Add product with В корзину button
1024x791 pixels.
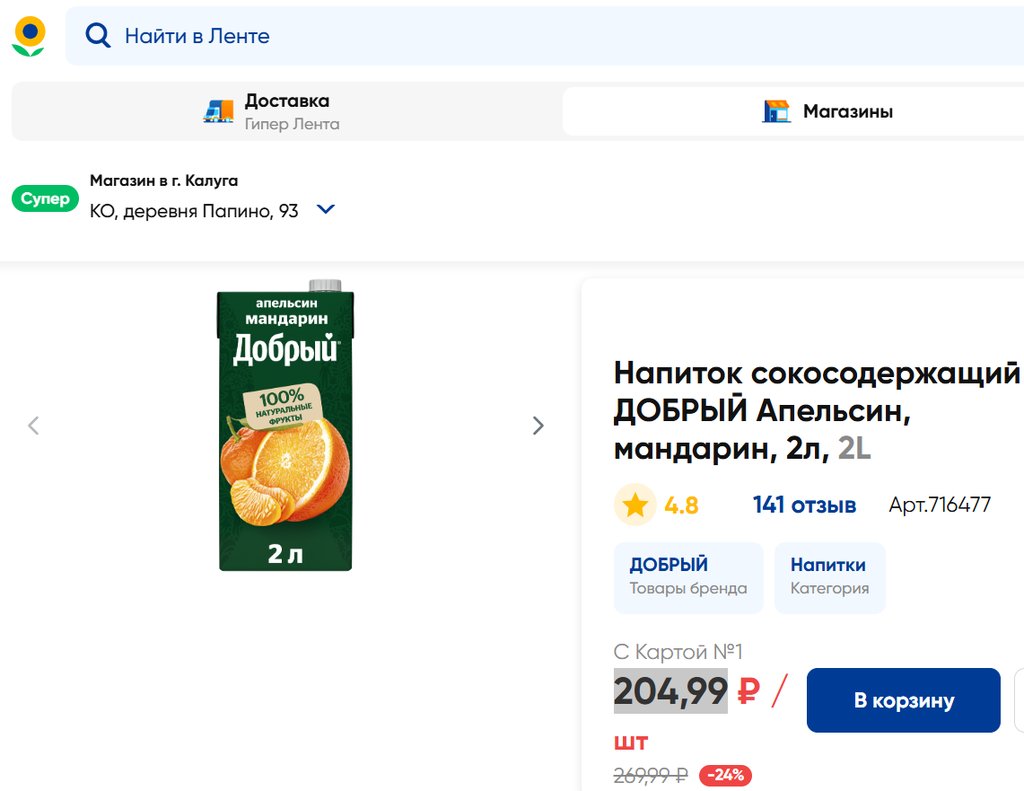click(x=903, y=700)
